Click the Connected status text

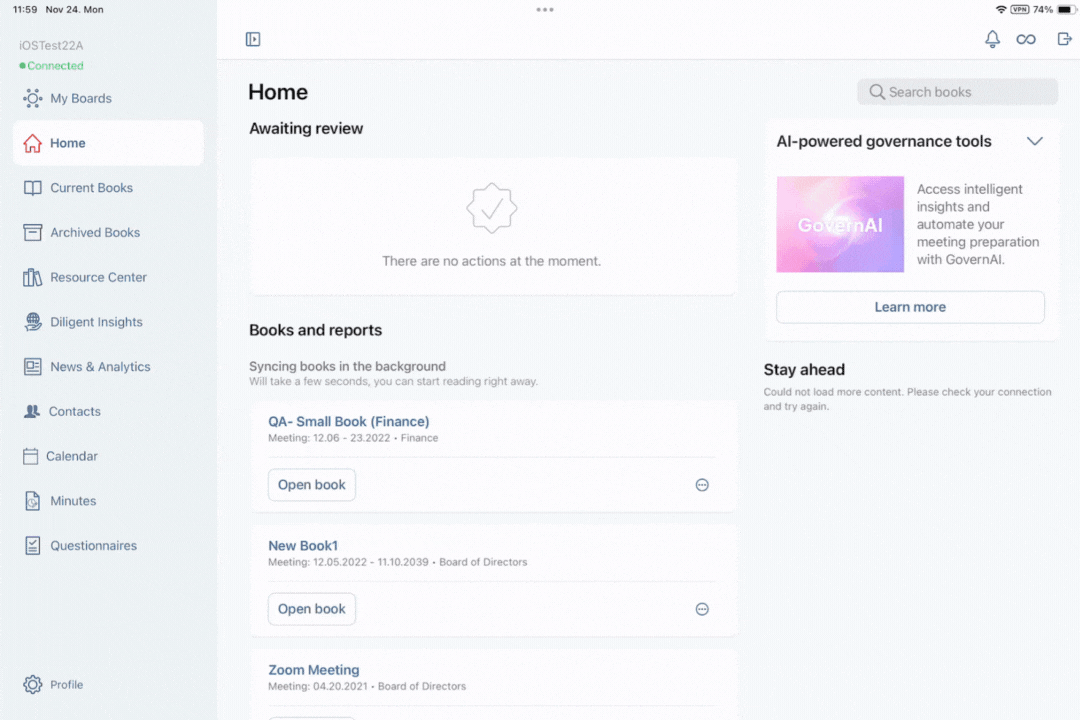point(55,66)
